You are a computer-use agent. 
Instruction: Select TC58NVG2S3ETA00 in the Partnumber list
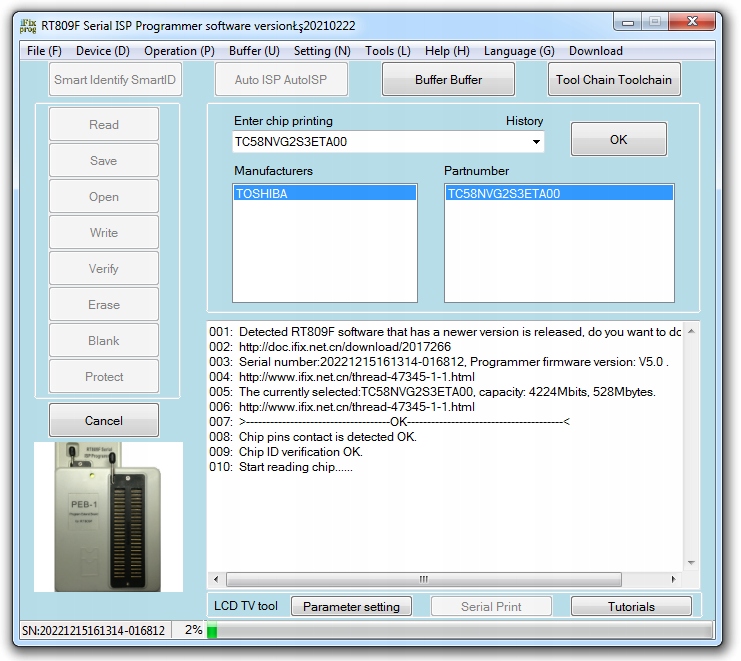coord(559,193)
